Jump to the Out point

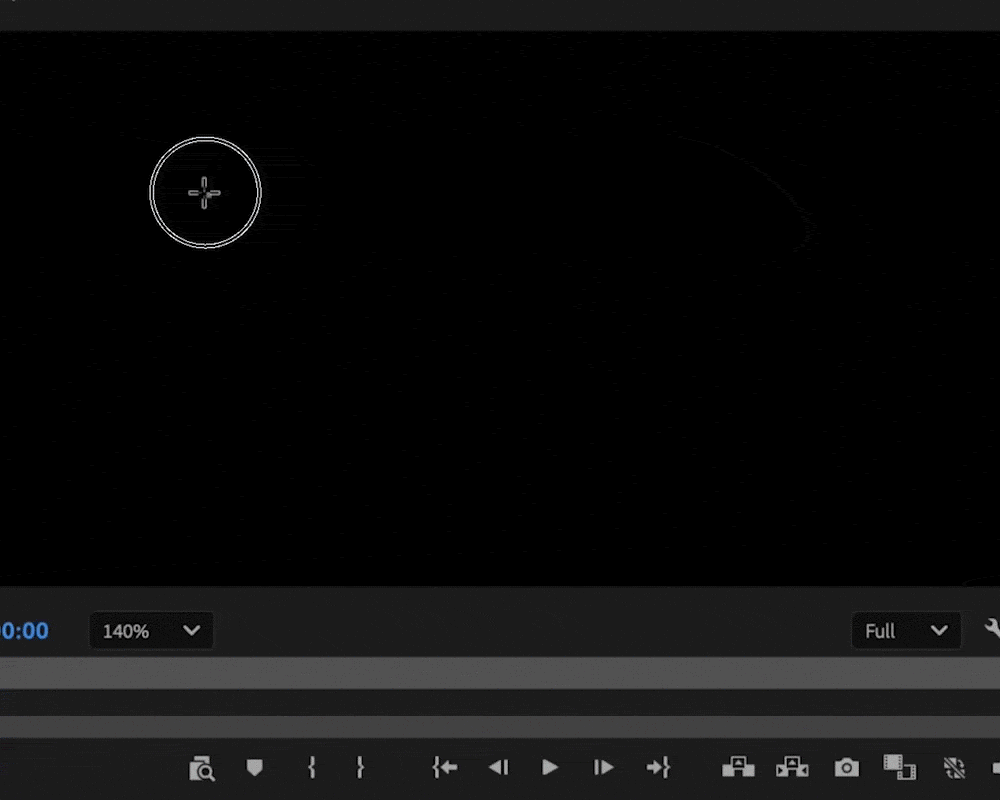coord(658,767)
